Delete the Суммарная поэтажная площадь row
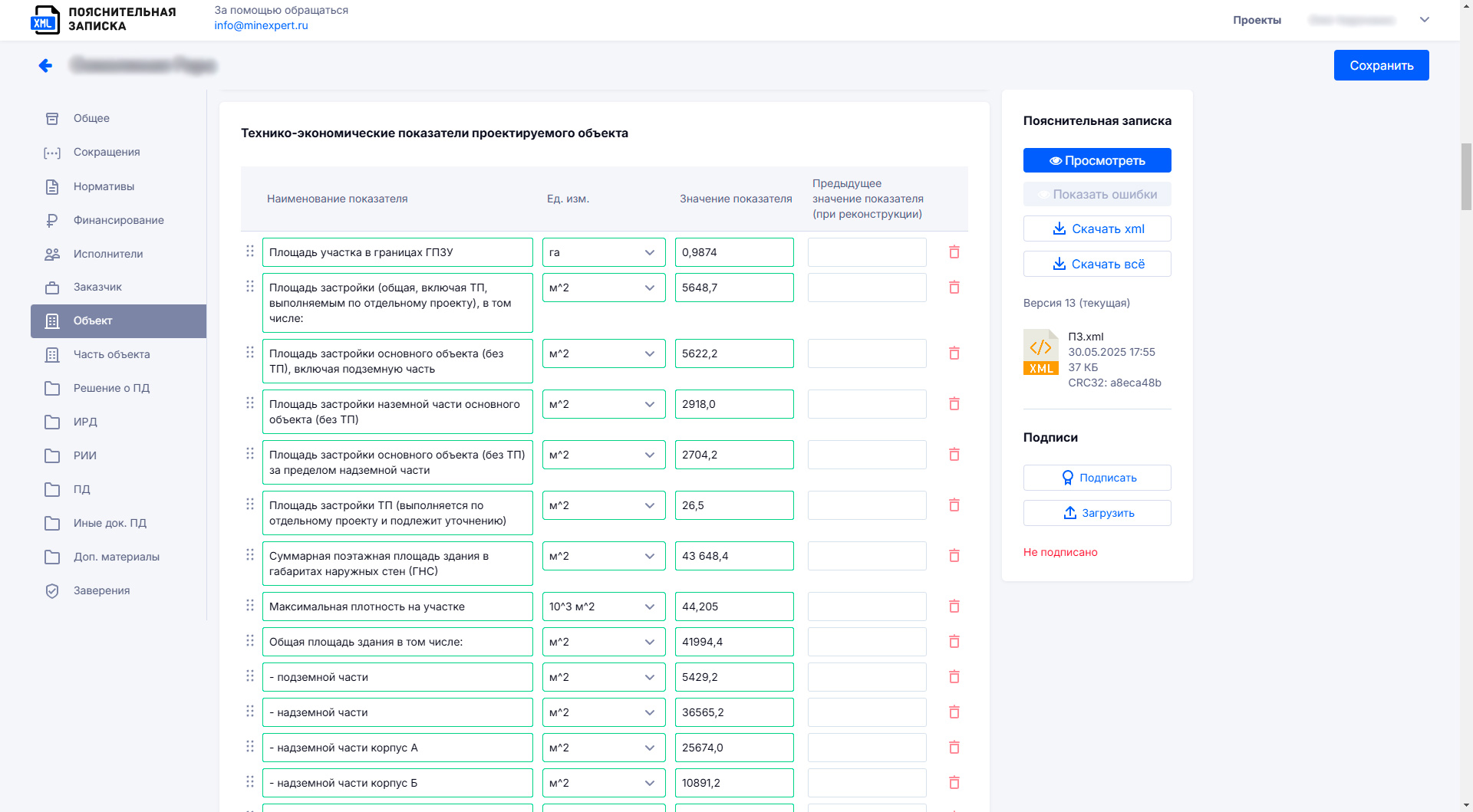 [954, 556]
